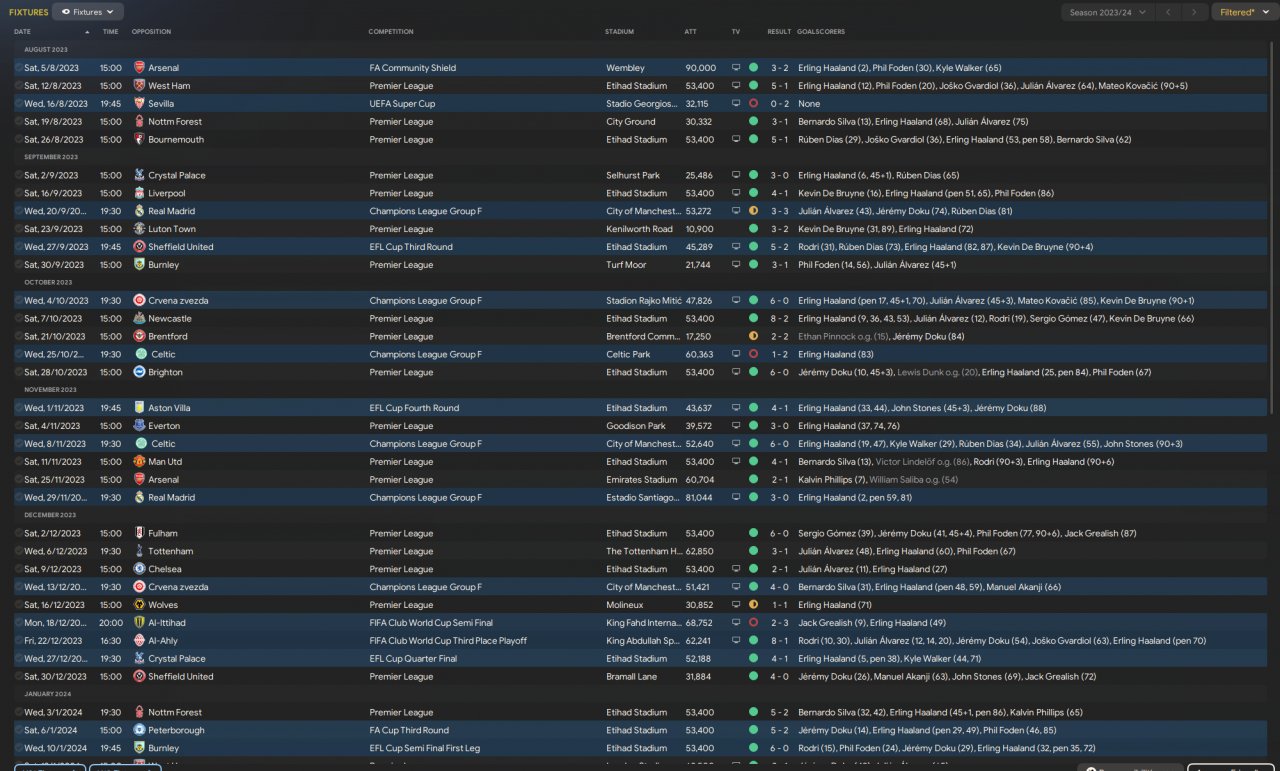Image resolution: width=1280 pixels, height=771 pixels.
Task: Click Ethan Pinnock o.g. (15) in Brentford row
Action: pyautogui.click(x=842, y=337)
